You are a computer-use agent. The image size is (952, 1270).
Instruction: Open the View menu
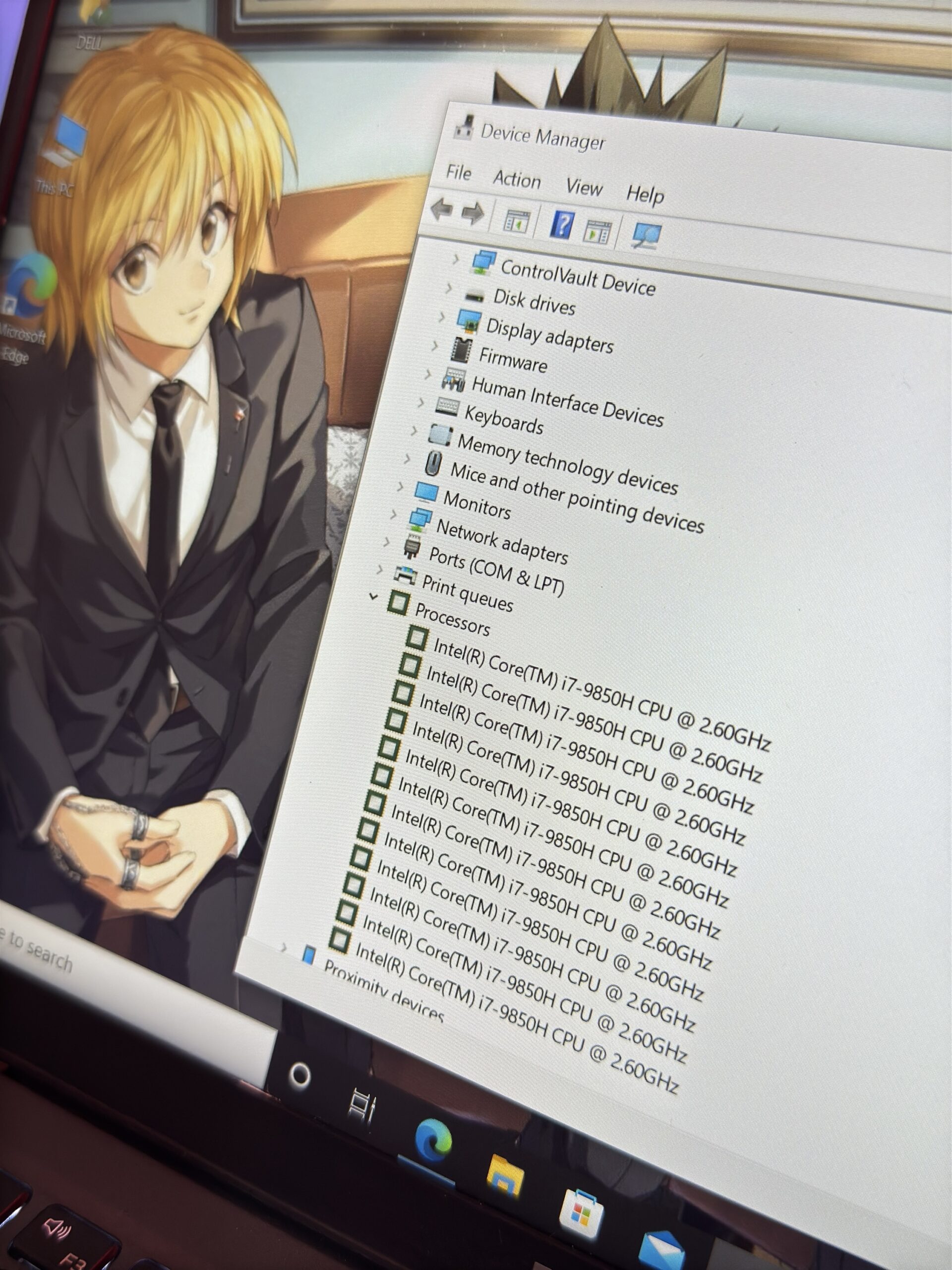coord(584,187)
